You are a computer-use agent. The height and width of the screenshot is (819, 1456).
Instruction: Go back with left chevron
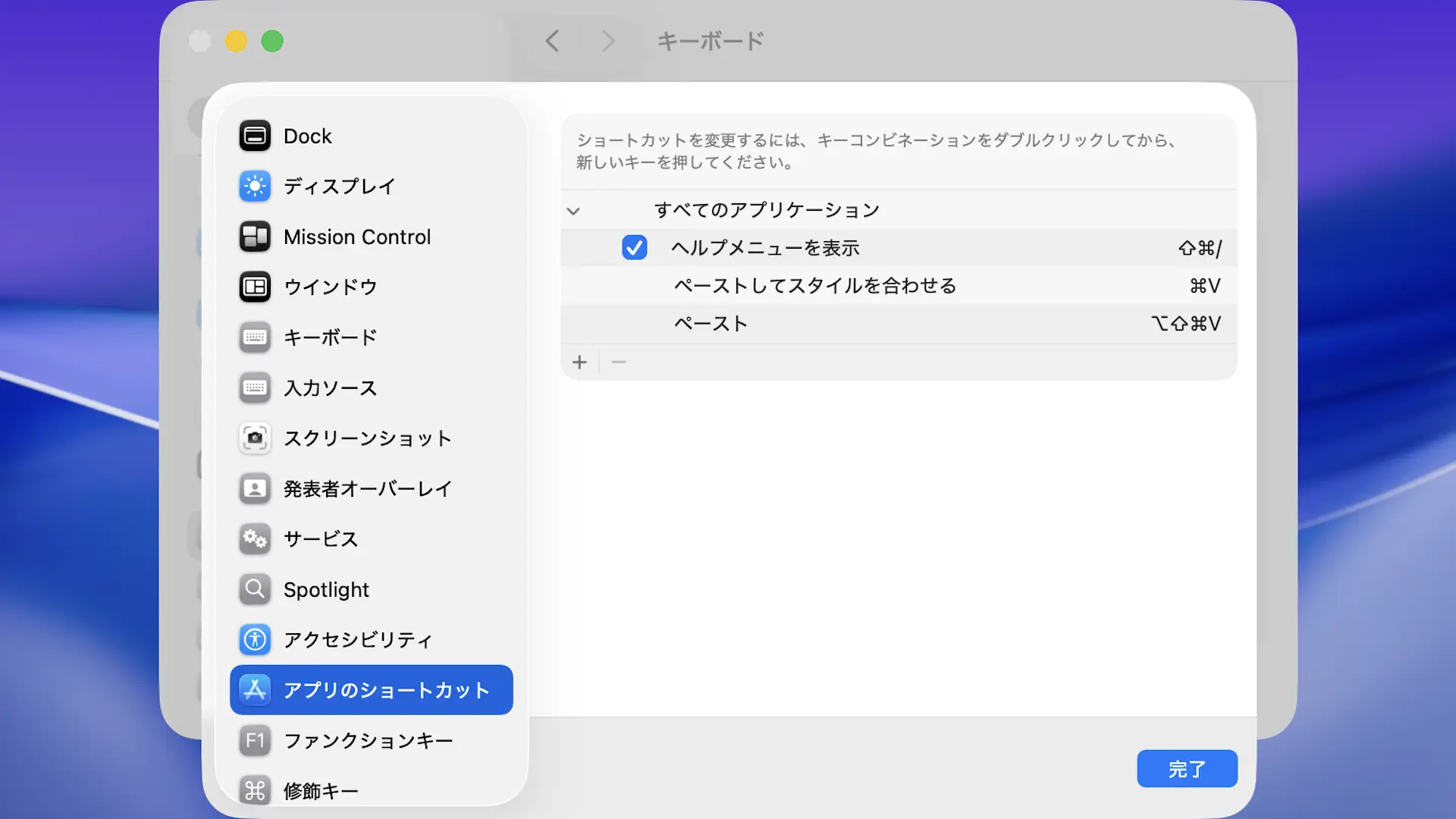(553, 41)
